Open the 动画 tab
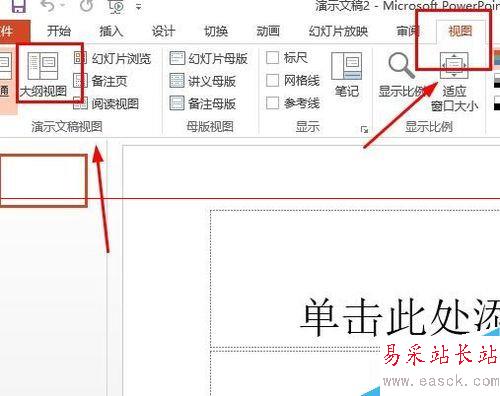 [268, 31]
